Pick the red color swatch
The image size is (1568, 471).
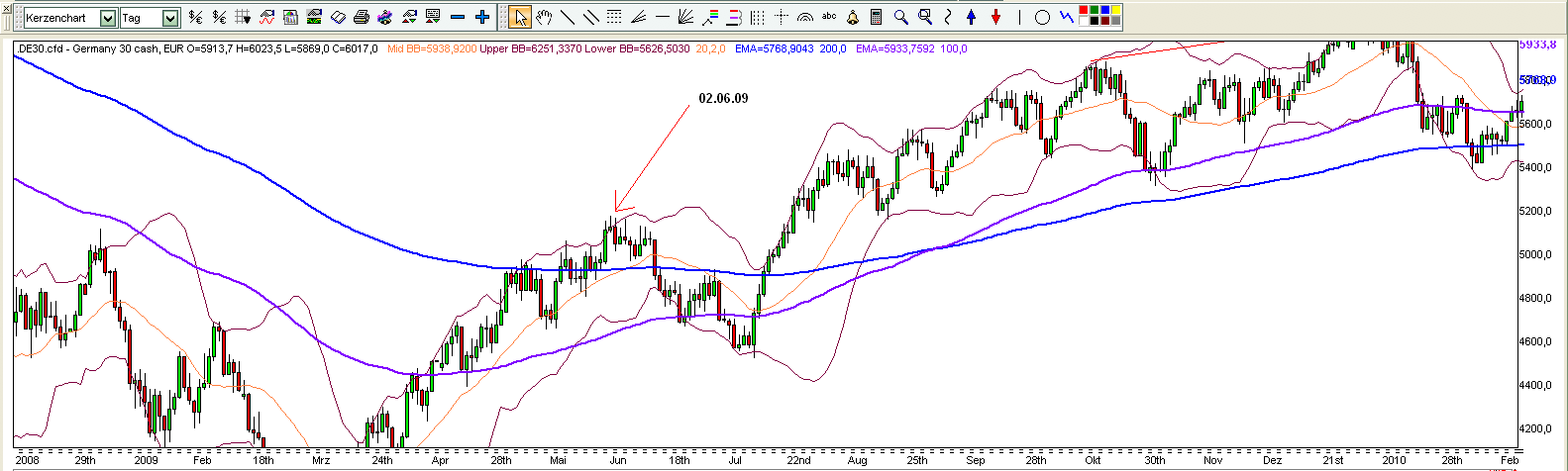coord(1084,10)
